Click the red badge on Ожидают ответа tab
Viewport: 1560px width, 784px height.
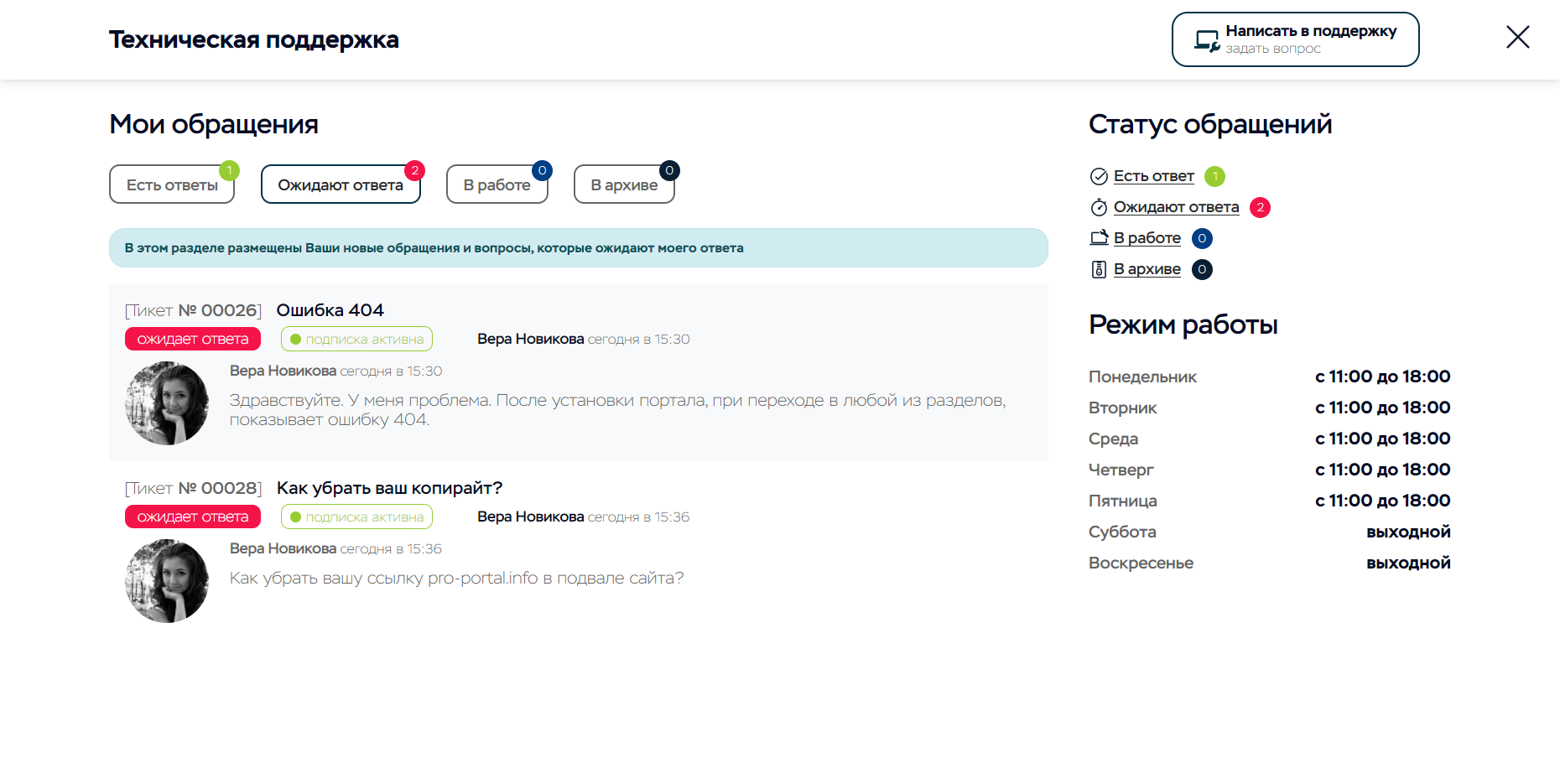click(x=414, y=170)
